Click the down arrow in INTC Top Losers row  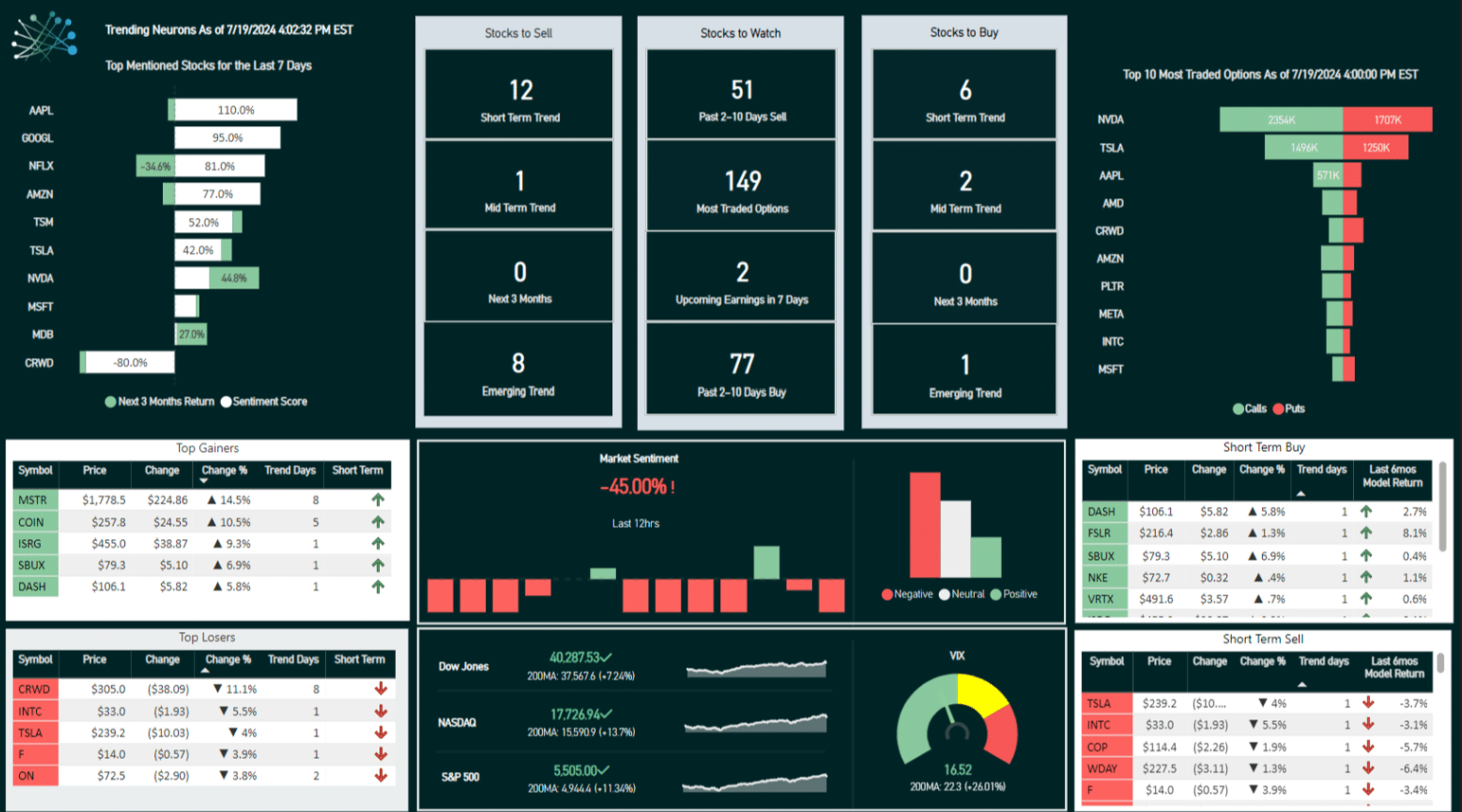(380, 711)
